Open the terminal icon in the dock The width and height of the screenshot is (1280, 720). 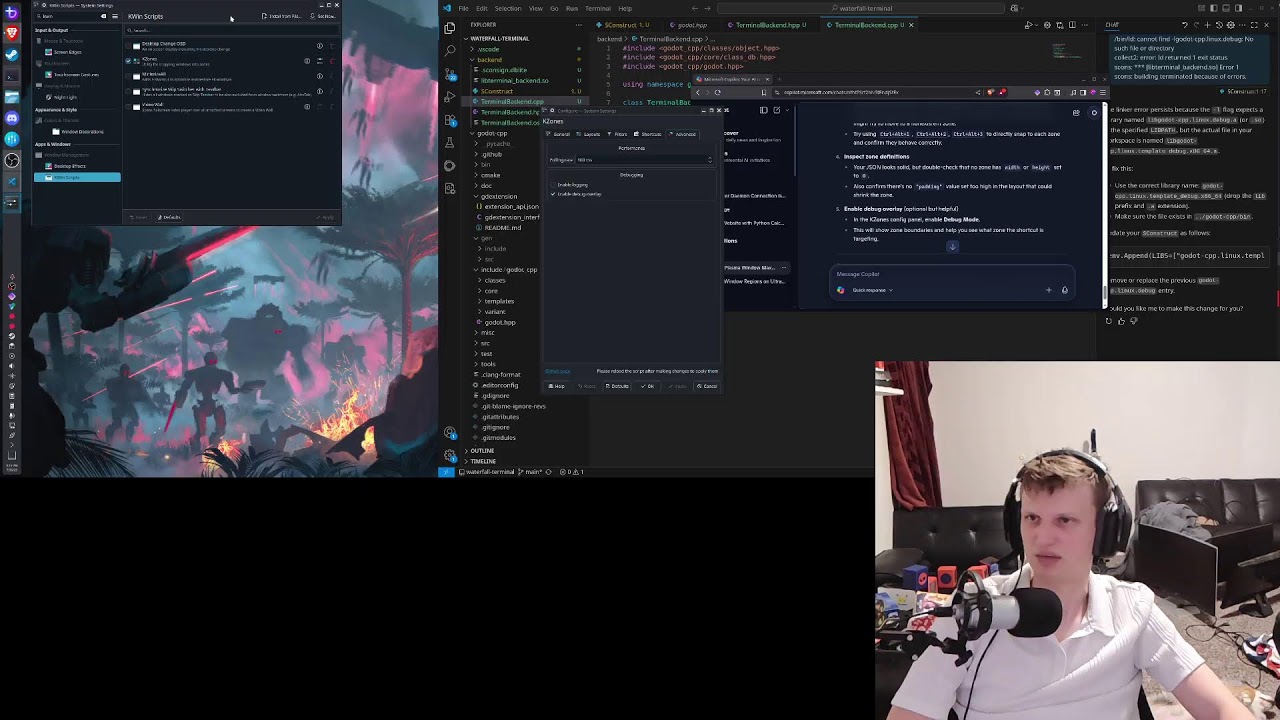click(12, 76)
